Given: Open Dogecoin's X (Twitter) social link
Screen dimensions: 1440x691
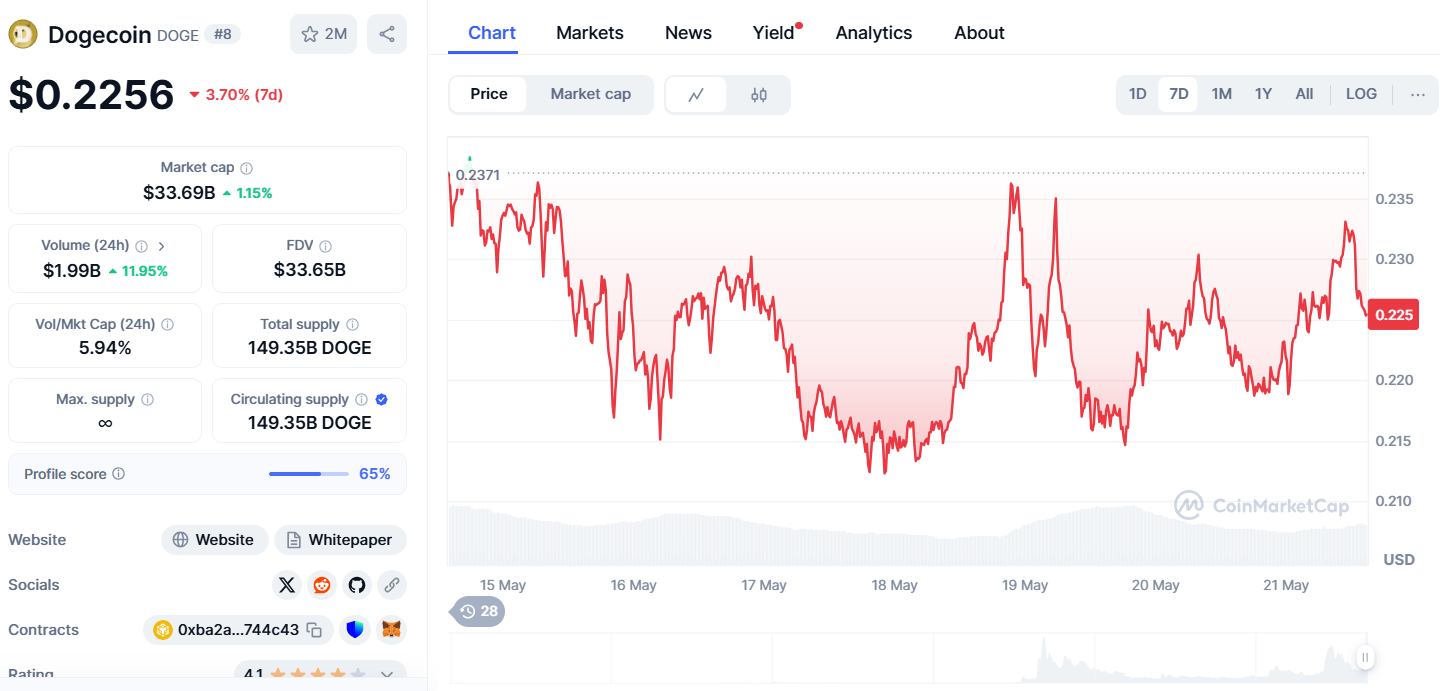Looking at the screenshot, I should point(287,585).
